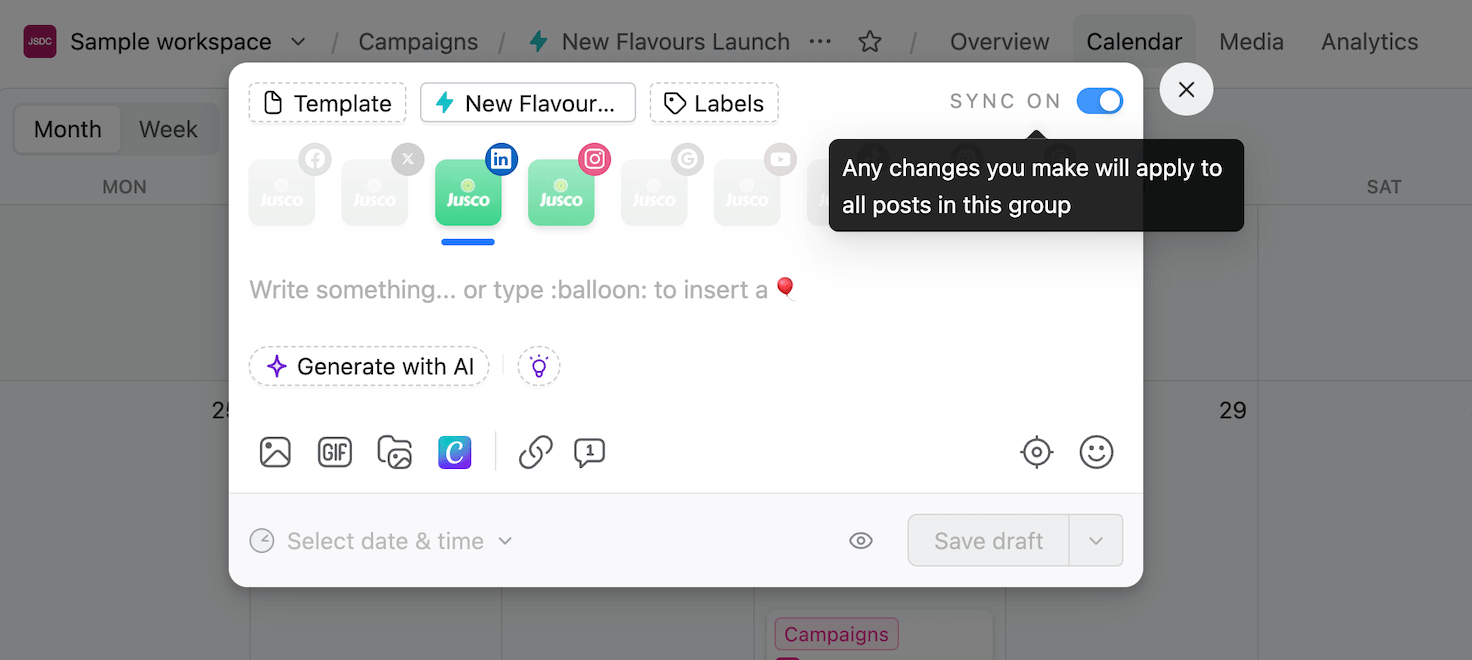Open Save draft options arrow
The image size is (1472, 660).
click(x=1096, y=541)
